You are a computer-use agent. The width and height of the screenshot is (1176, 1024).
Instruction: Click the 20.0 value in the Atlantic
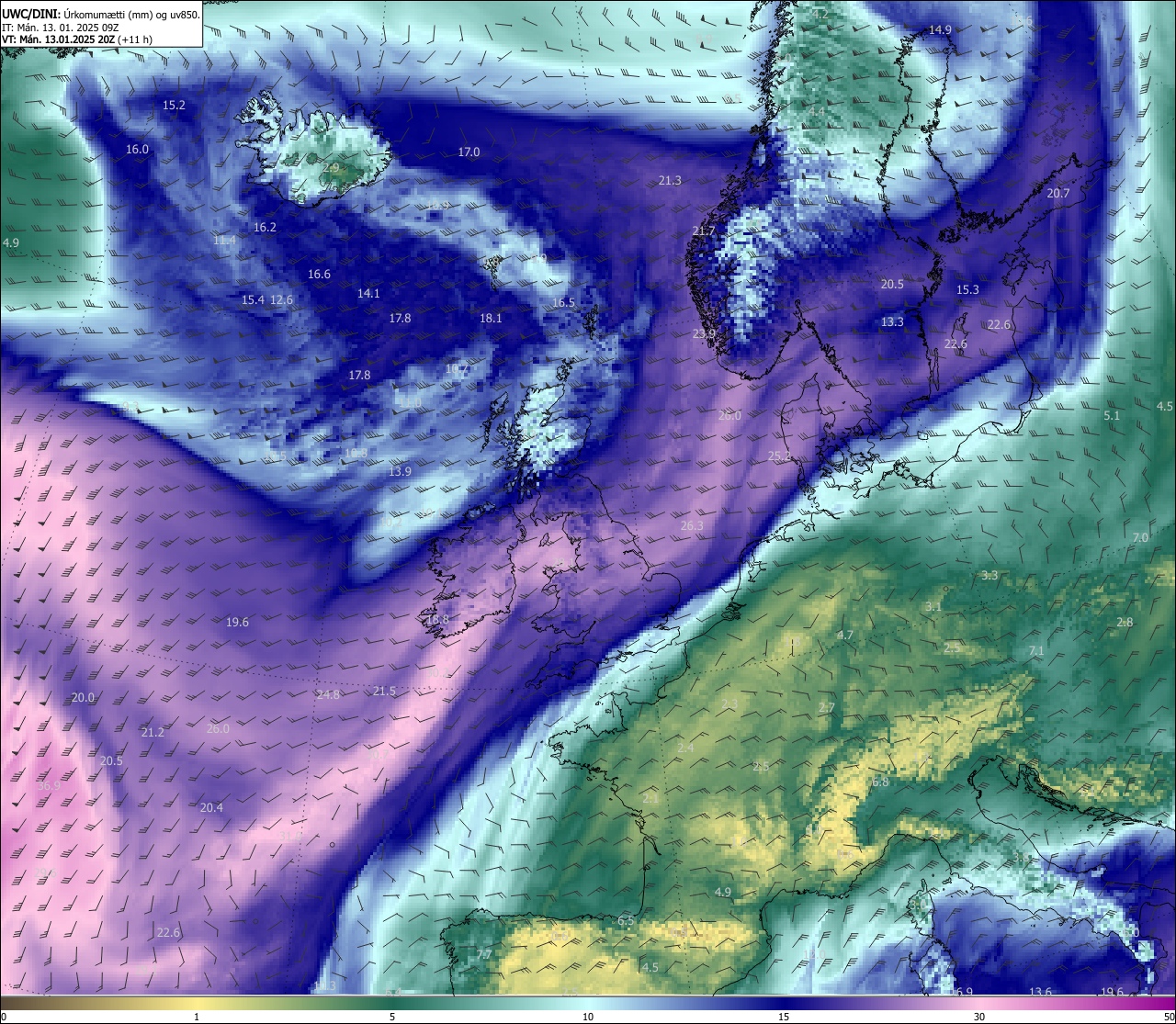(83, 697)
